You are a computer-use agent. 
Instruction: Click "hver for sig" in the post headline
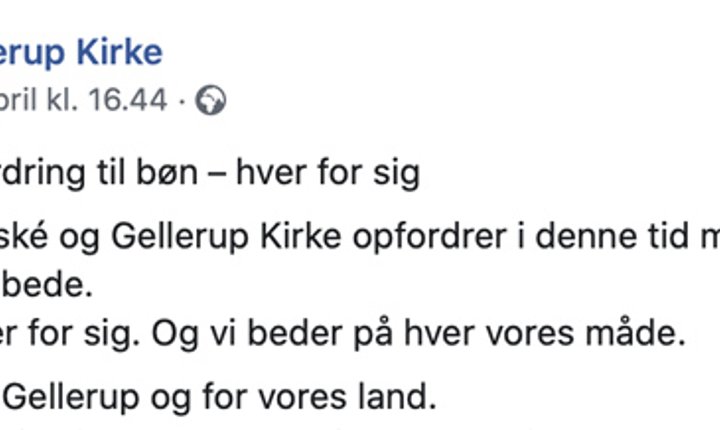pyautogui.click(x=328, y=174)
